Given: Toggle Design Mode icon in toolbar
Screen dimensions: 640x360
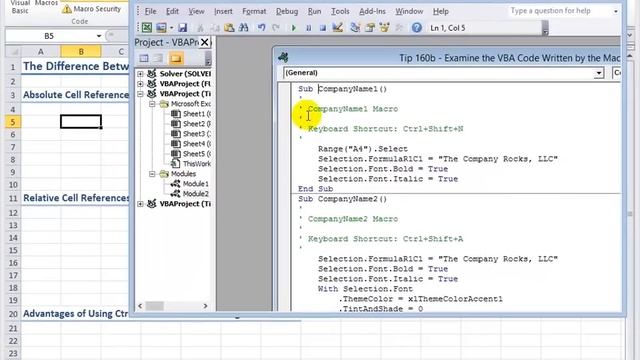Looking at the screenshot, I should 338,28.
